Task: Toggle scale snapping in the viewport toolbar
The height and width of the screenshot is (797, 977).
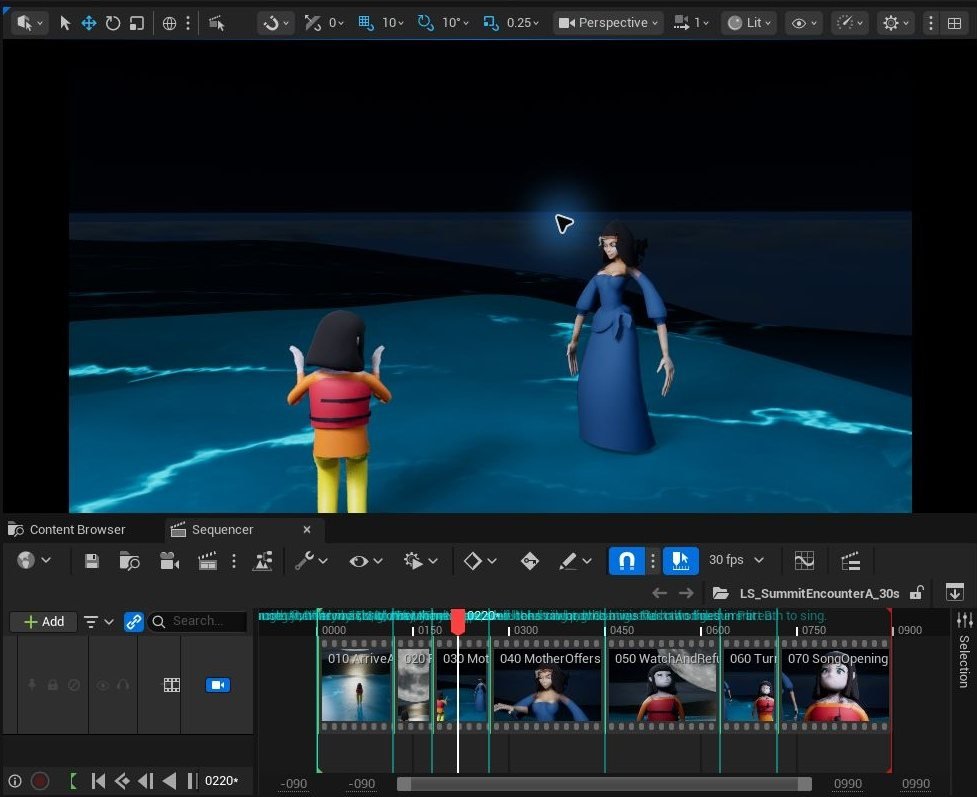Action: coord(491,23)
